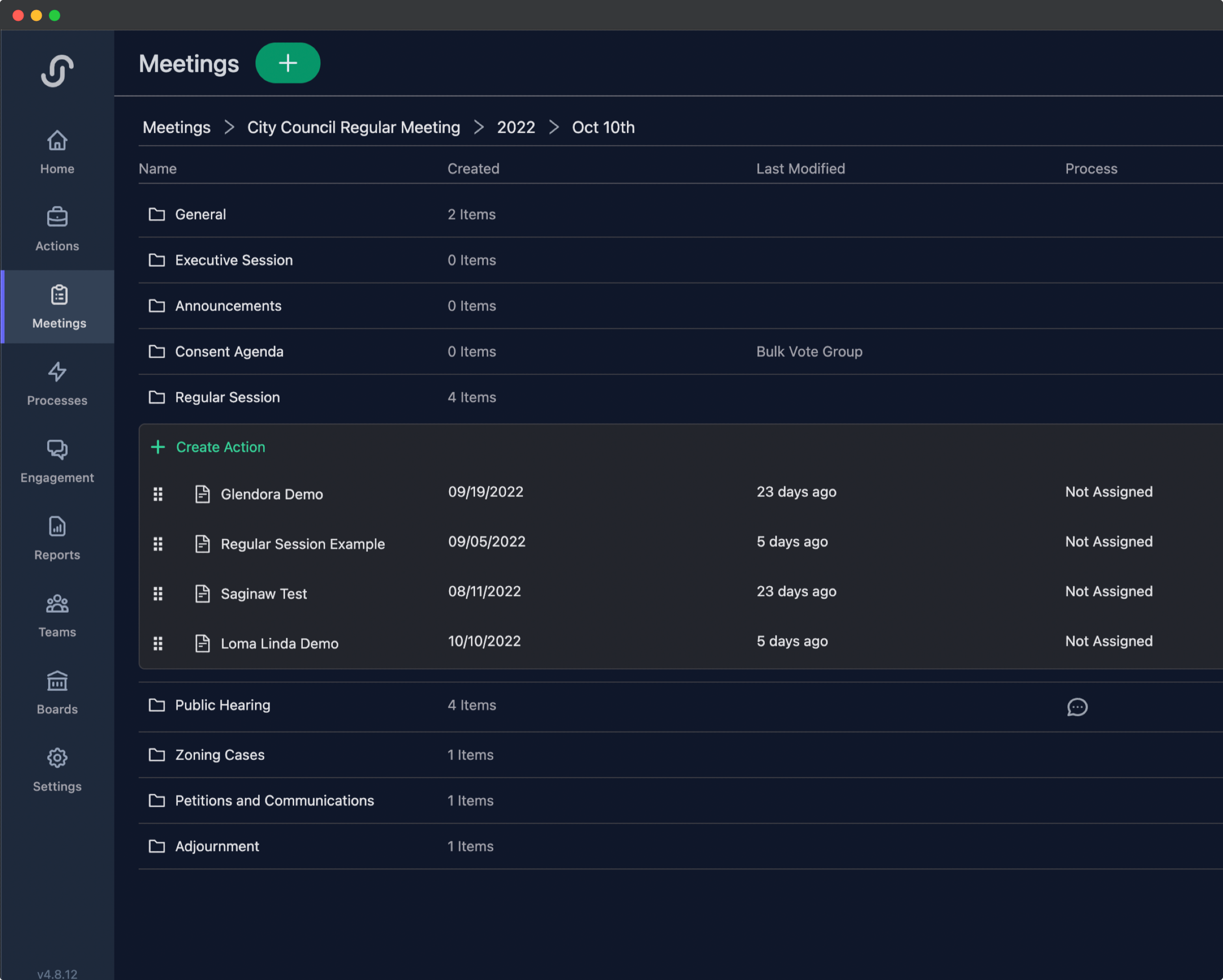Click City Council Regular Meeting breadcrumb
This screenshot has width=1223, height=980.
[353, 127]
